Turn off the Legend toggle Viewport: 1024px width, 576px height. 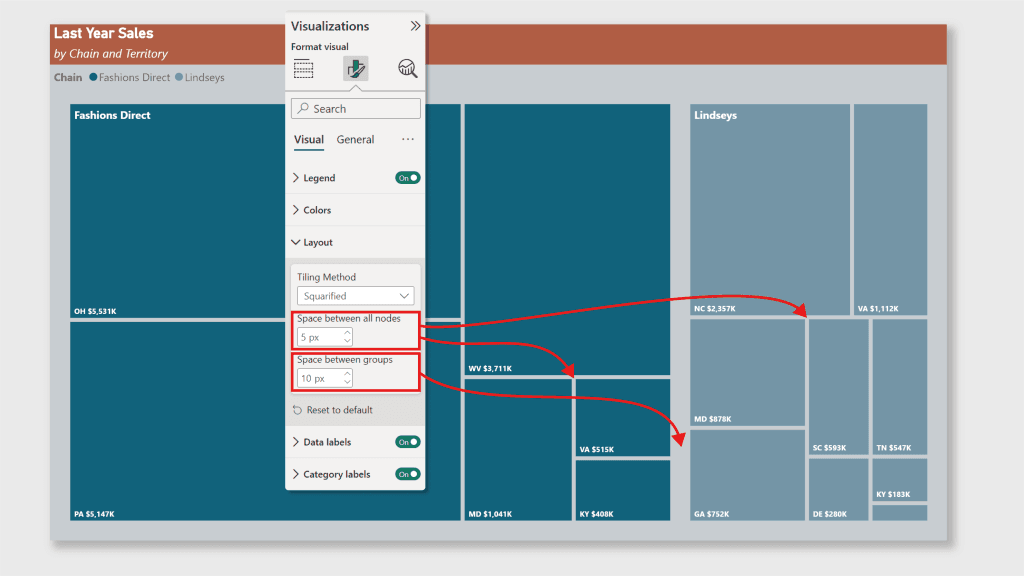click(x=408, y=178)
